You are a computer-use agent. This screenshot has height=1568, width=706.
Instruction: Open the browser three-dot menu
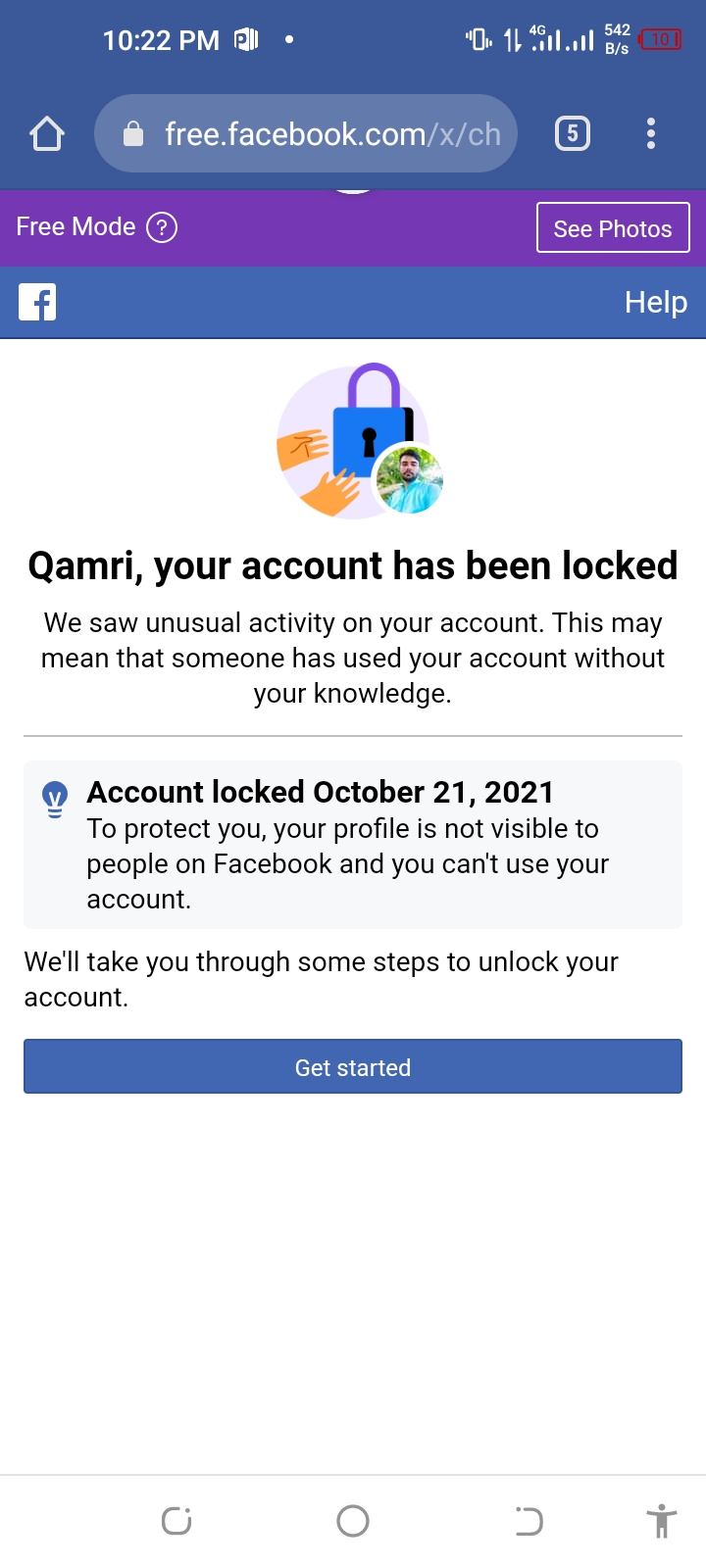pyautogui.click(x=651, y=133)
